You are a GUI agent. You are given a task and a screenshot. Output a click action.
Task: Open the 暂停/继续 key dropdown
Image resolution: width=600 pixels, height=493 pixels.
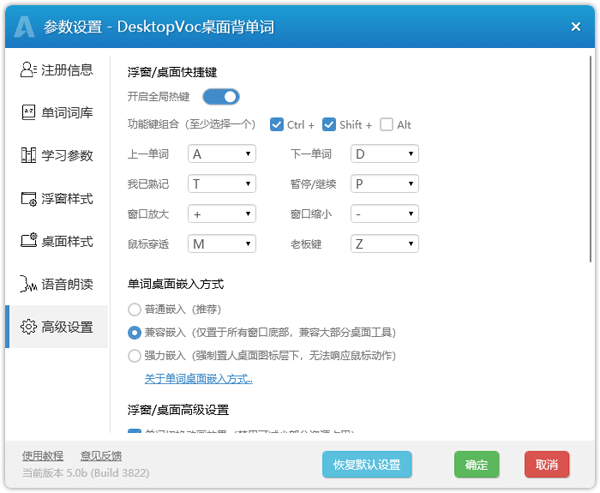click(385, 184)
